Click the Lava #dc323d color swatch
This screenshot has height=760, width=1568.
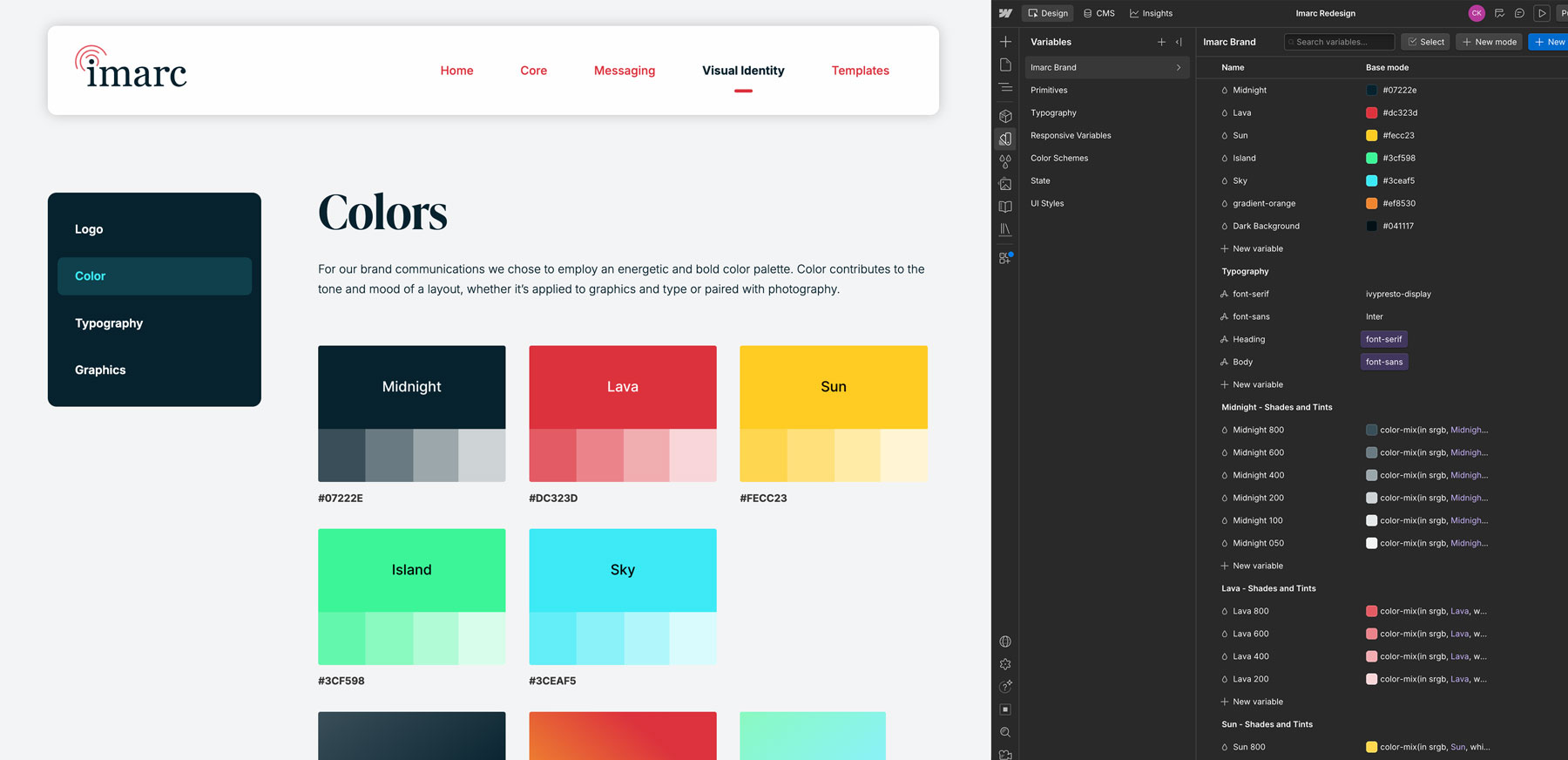click(1371, 112)
